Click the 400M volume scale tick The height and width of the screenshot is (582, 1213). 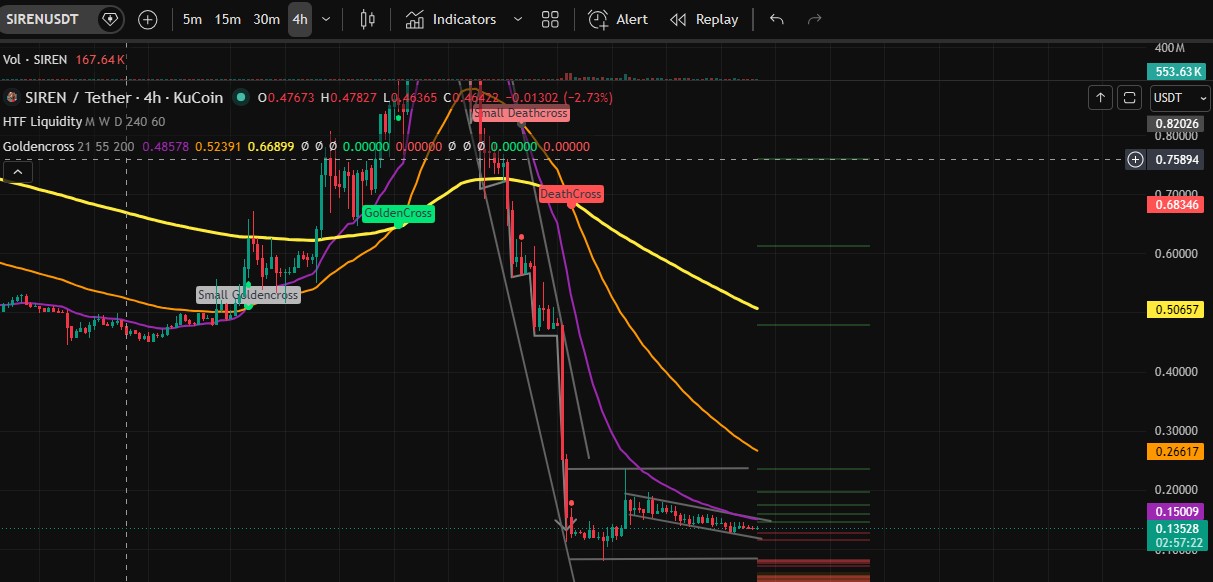[1169, 48]
